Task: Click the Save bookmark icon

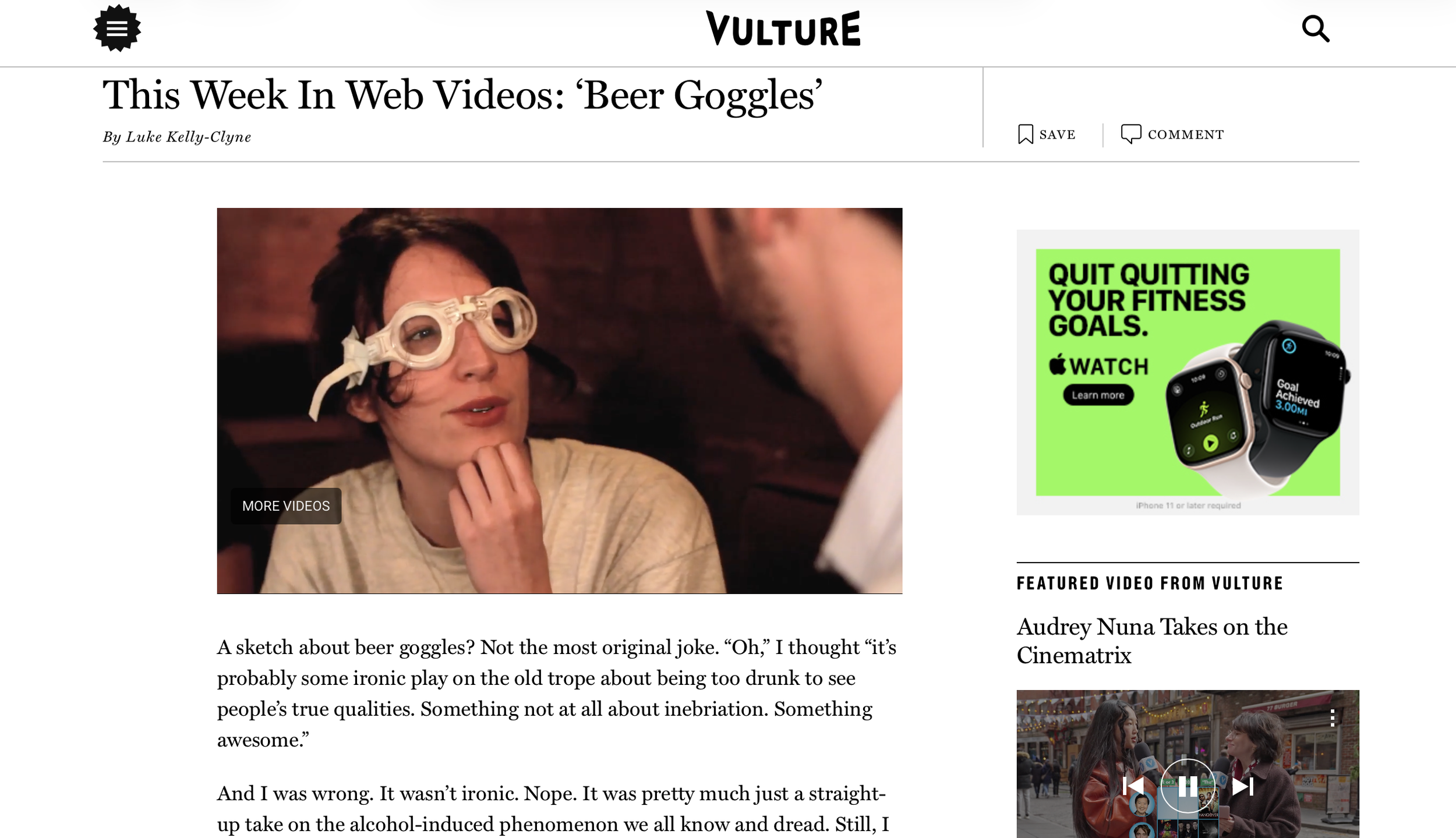Action: 1025,135
